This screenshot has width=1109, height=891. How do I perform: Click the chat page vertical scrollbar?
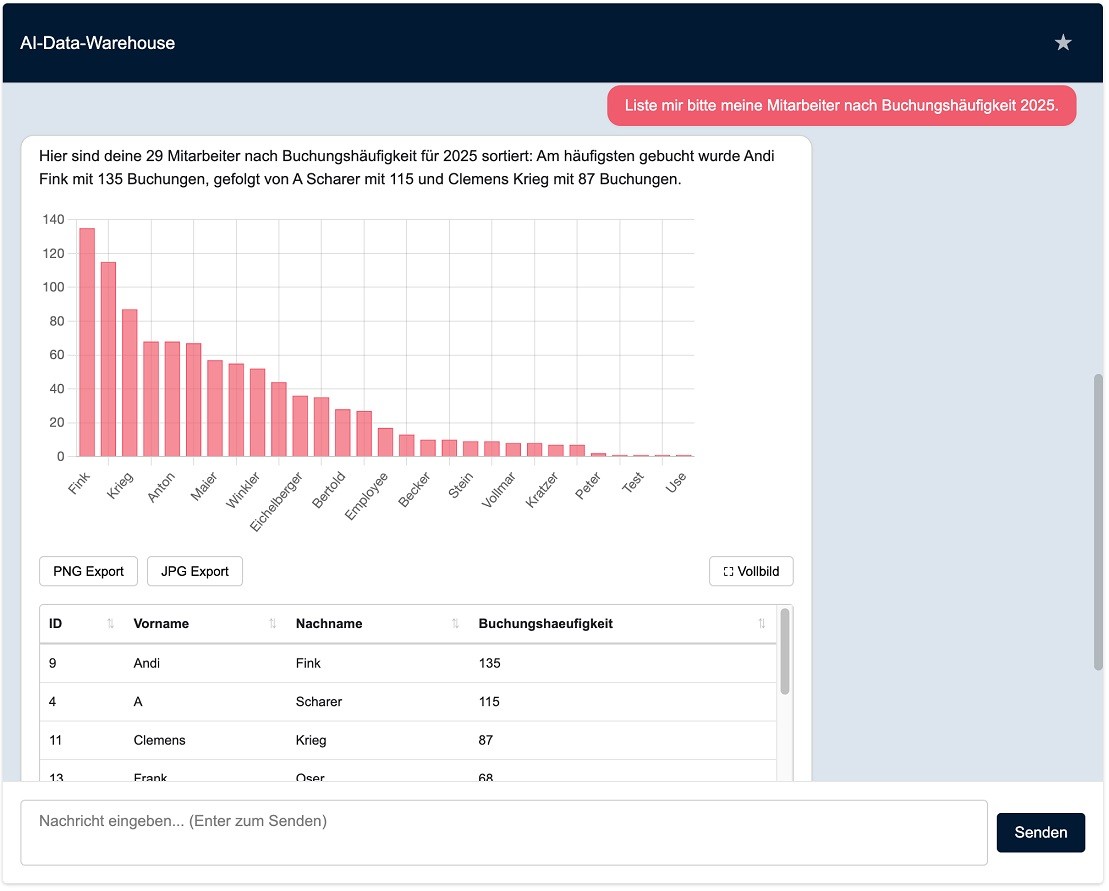click(x=1098, y=522)
